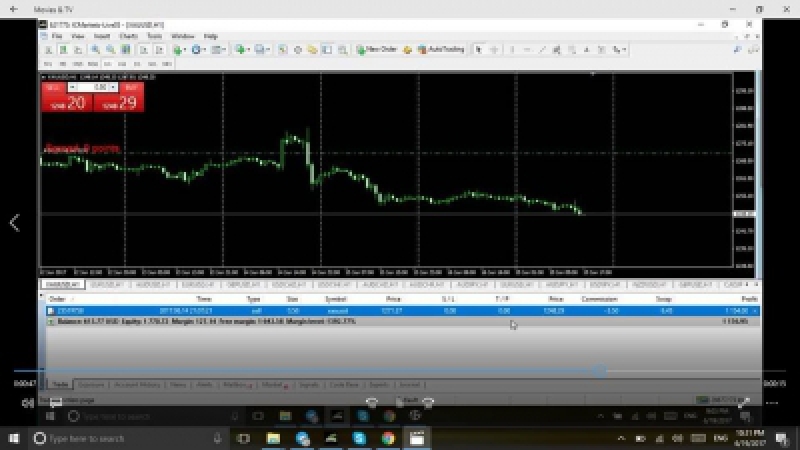Image resolution: width=800 pixels, height=450 pixels.
Task: Open the Charts menu
Action: pos(129,36)
